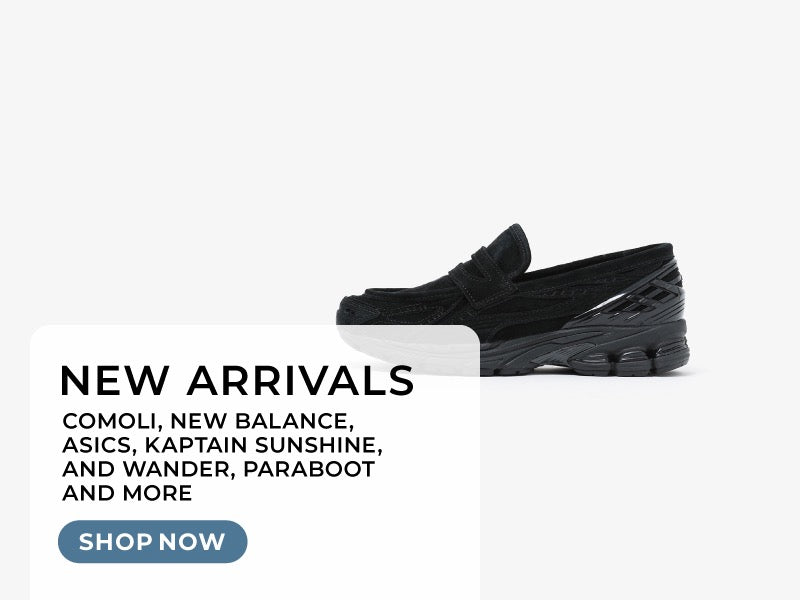800x600 pixels.
Task: Click the white card's empty area below SHOP NOW
Action: coord(255,582)
